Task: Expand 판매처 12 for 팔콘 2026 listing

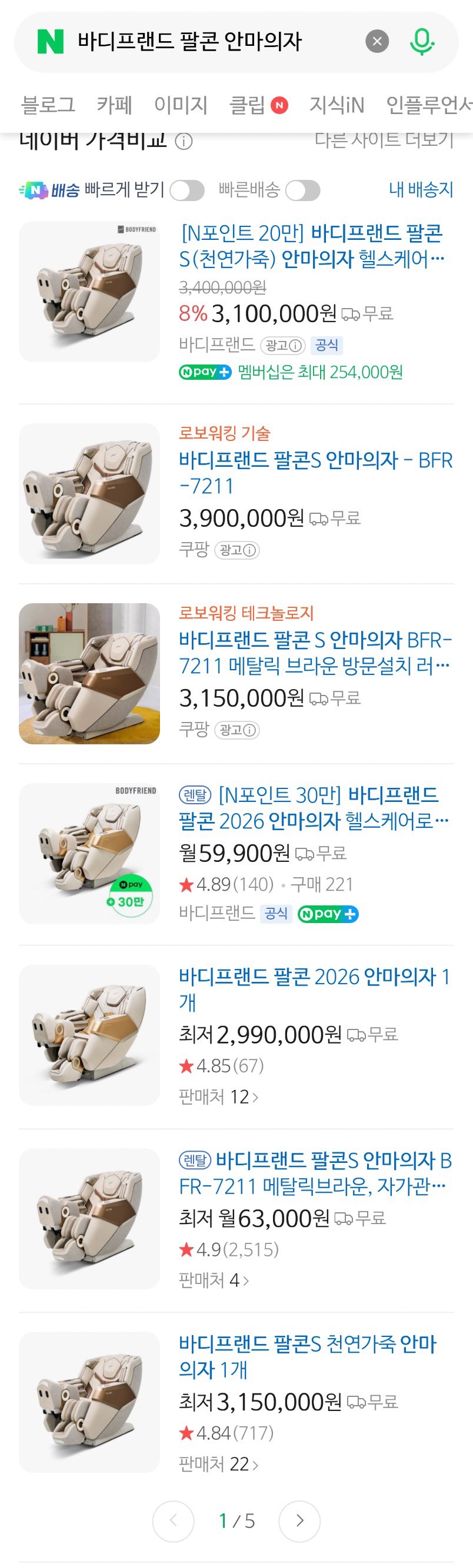Action: 218,1096
